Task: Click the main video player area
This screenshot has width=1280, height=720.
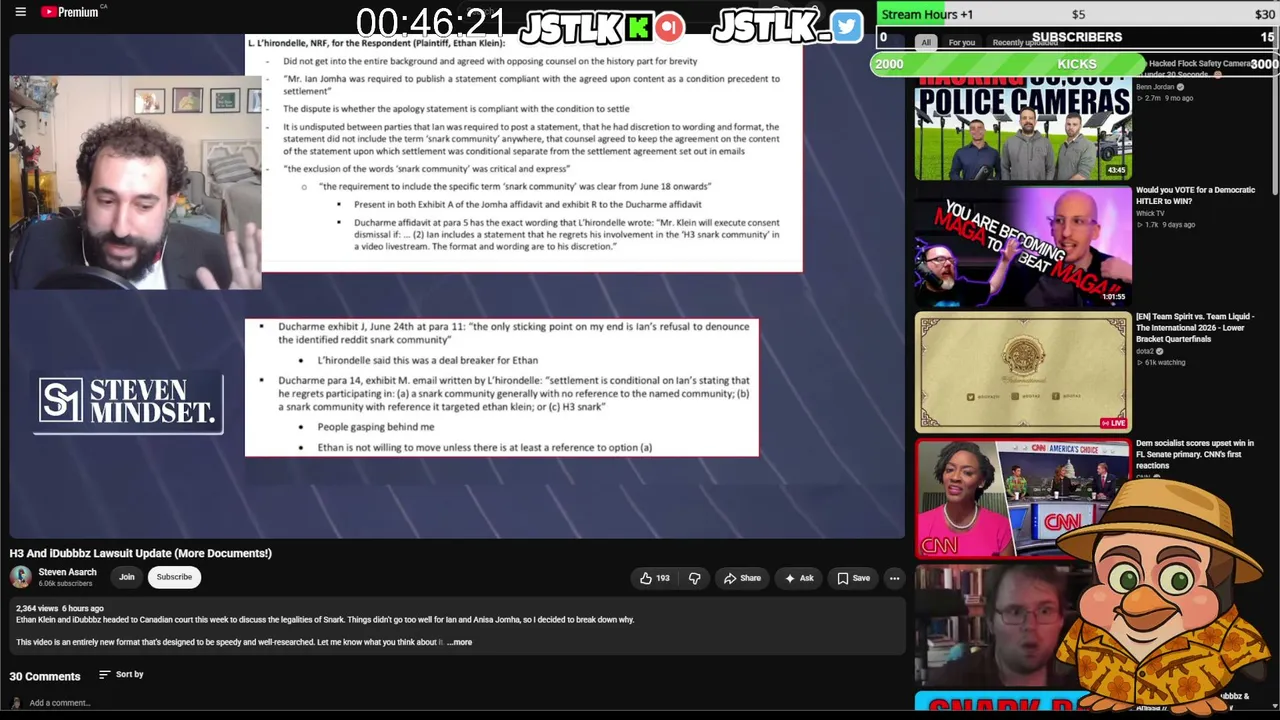Action: pos(458,285)
